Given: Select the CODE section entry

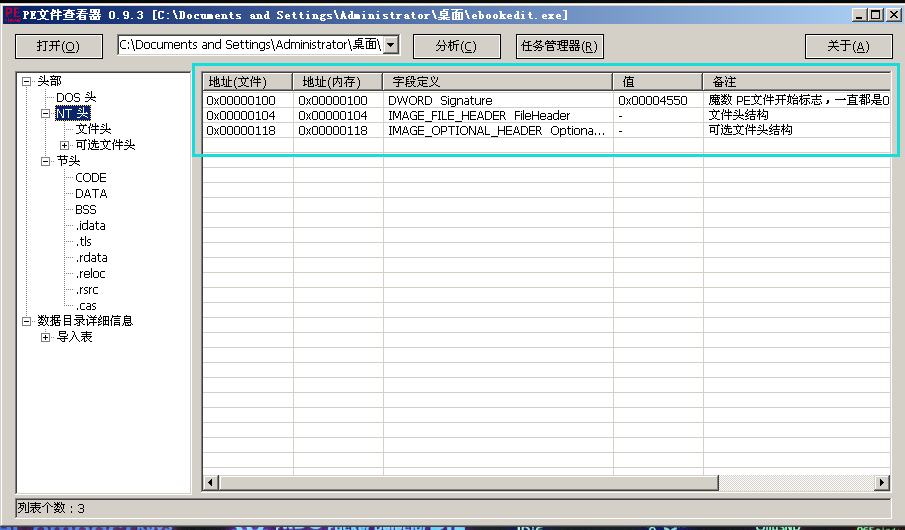Looking at the screenshot, I should click(91, 177).
